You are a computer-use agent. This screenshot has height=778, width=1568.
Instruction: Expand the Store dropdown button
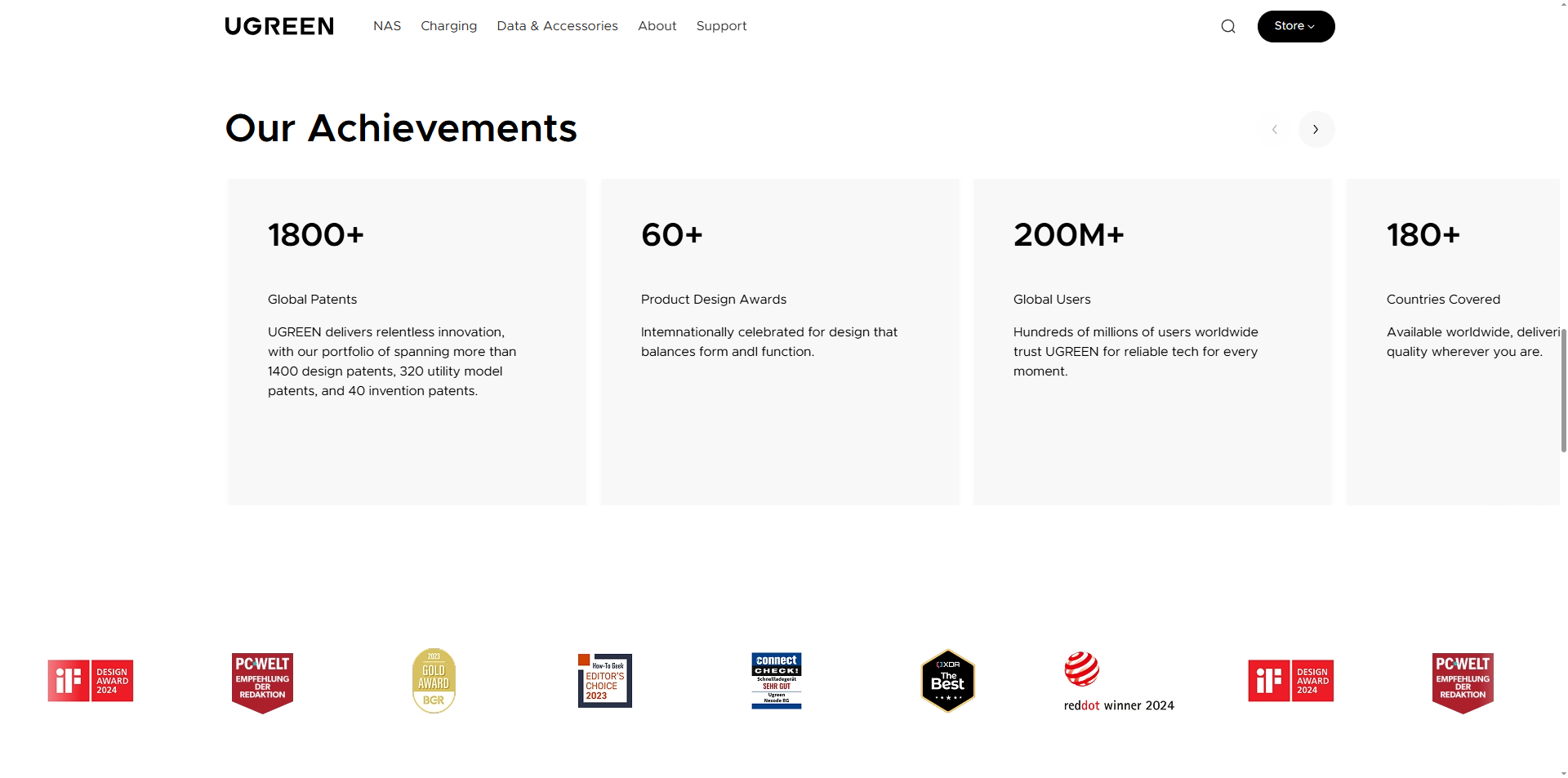point(1295,26)
